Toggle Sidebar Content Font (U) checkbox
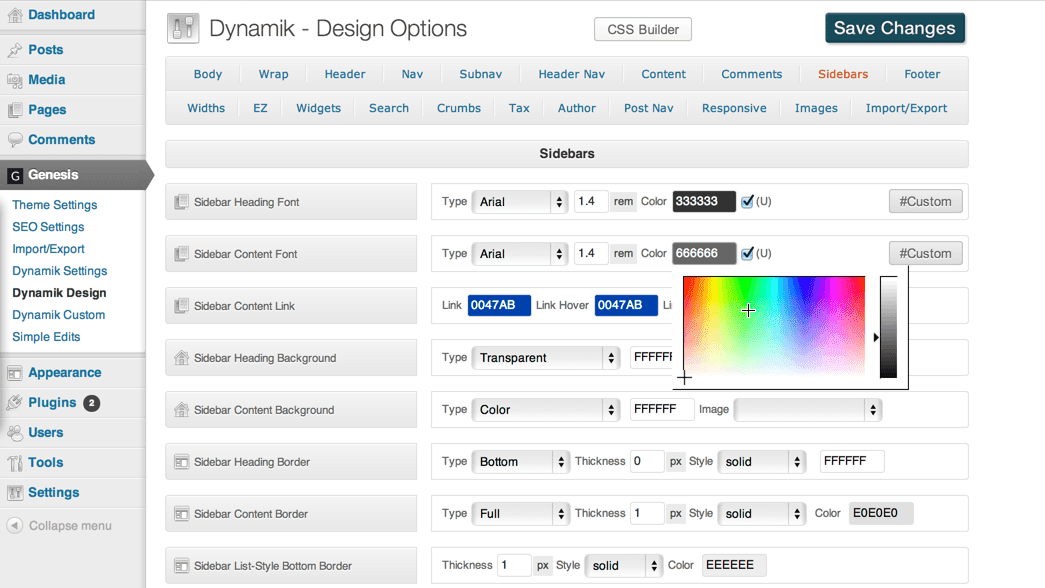This screenshot has width=1045, height=588. 747,254
